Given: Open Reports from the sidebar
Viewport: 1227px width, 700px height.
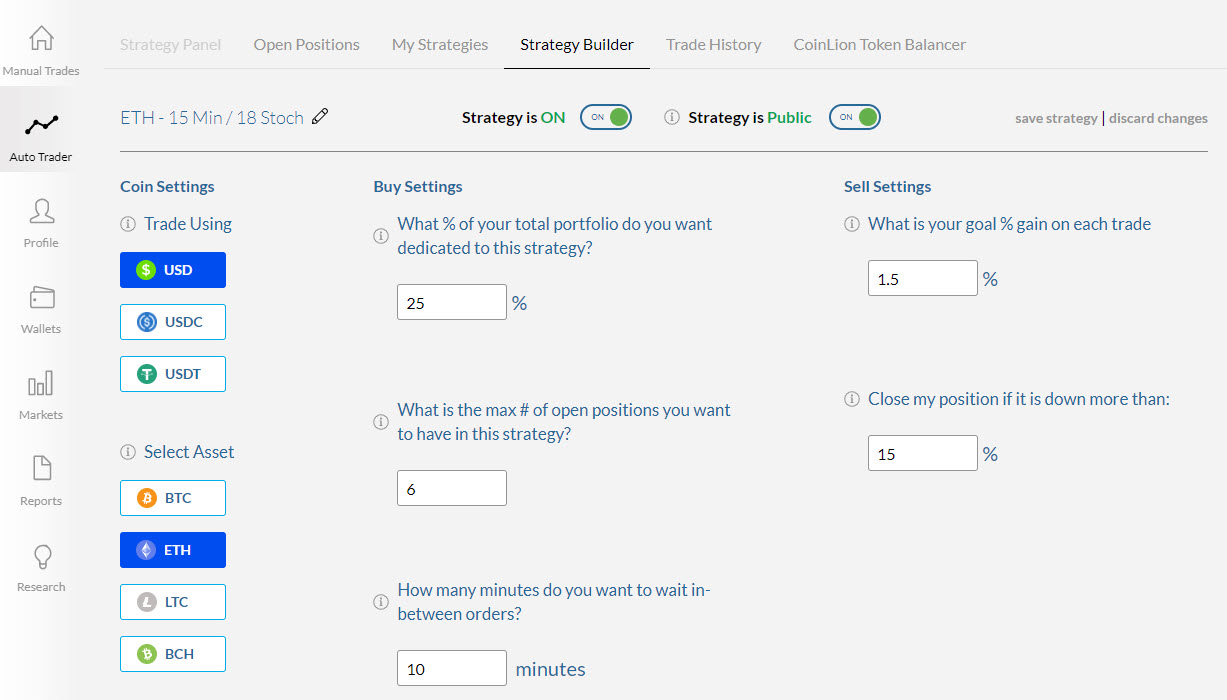Looking at the screenshot, I should pyautogui.click(x=41, y=470).
